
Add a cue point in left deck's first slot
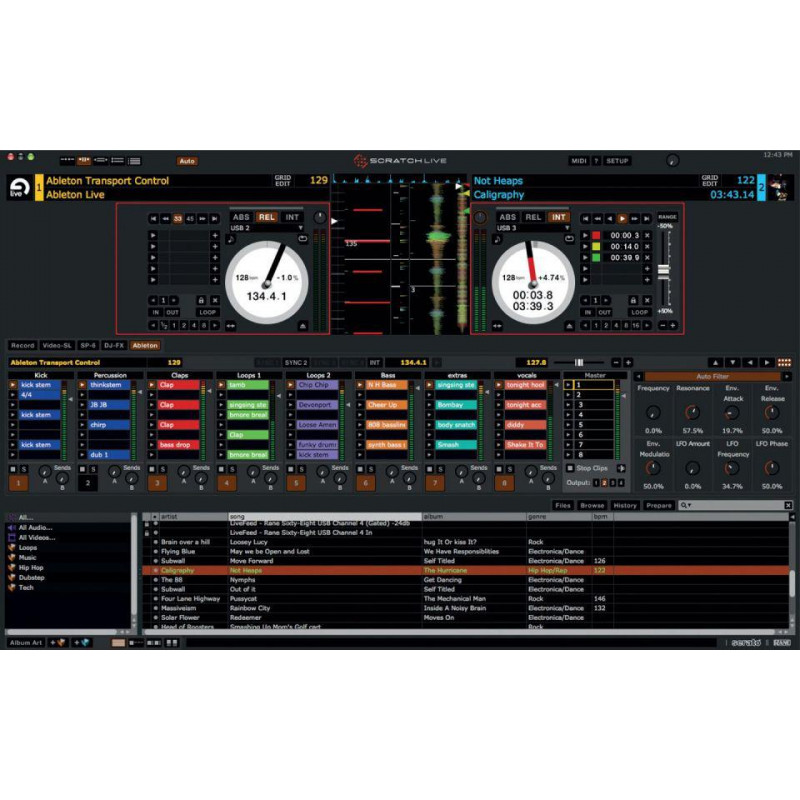tap(215, 236)
